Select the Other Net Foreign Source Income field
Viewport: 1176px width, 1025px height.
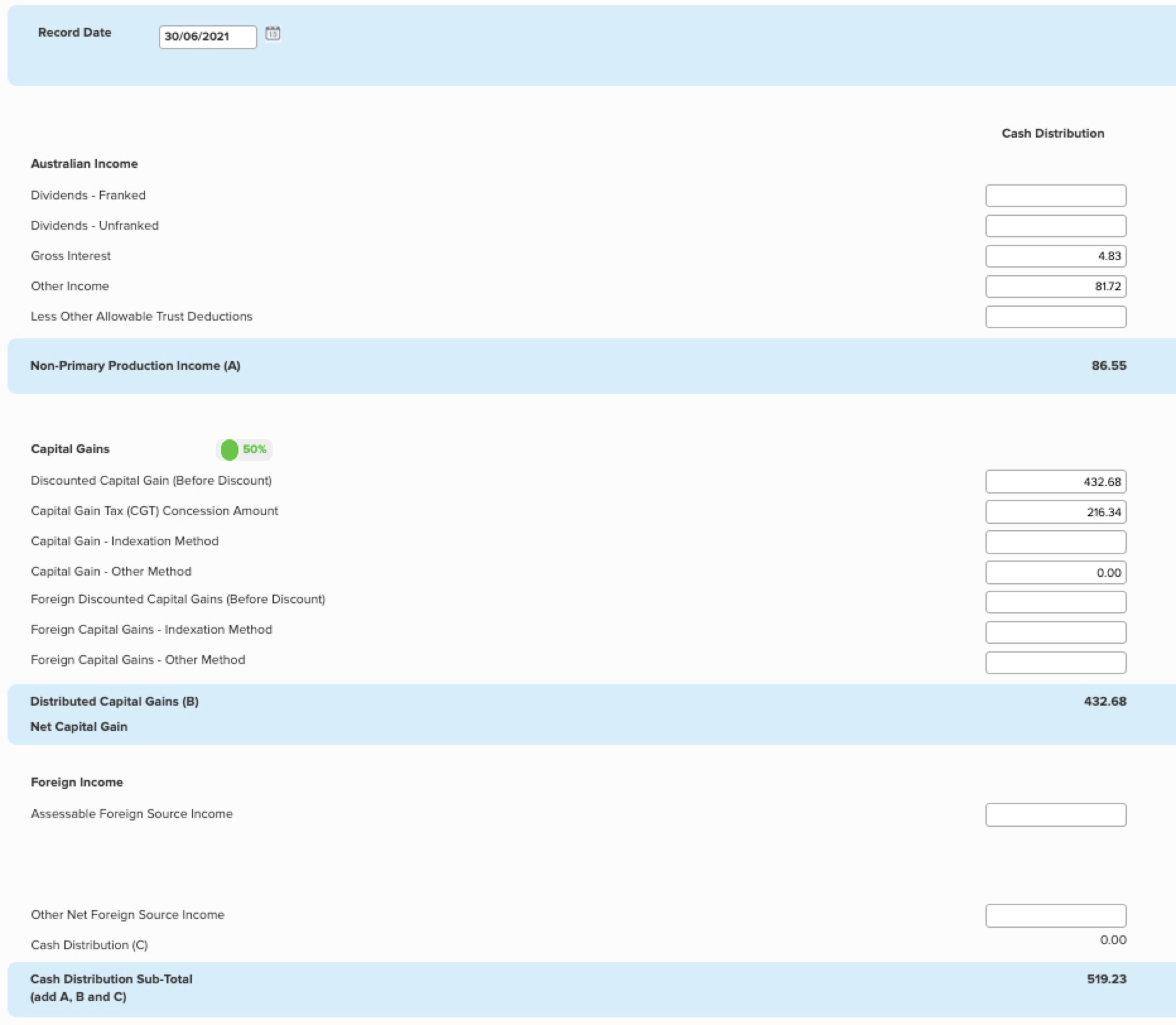tap(1055, 916)
